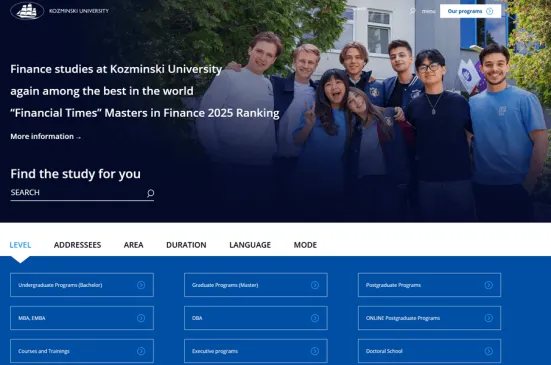Follow the More information link
Image resolution: width=551 pixels, height=365 pixels.
(46, 136)
